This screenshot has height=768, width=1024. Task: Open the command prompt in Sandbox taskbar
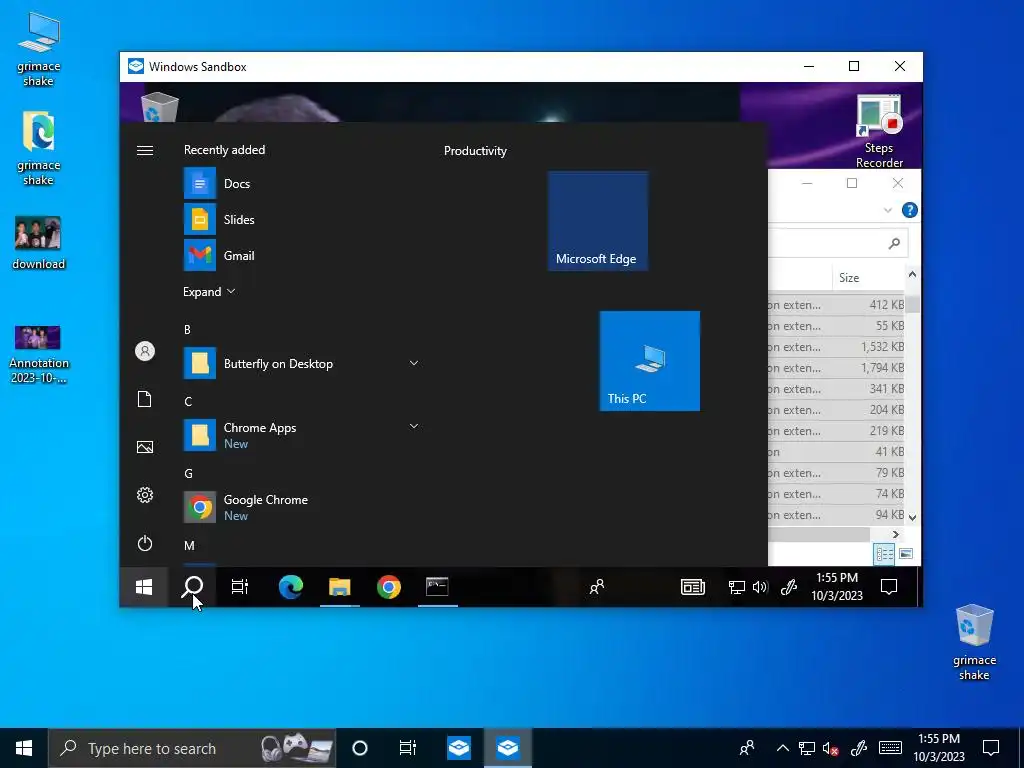(438, 587)
